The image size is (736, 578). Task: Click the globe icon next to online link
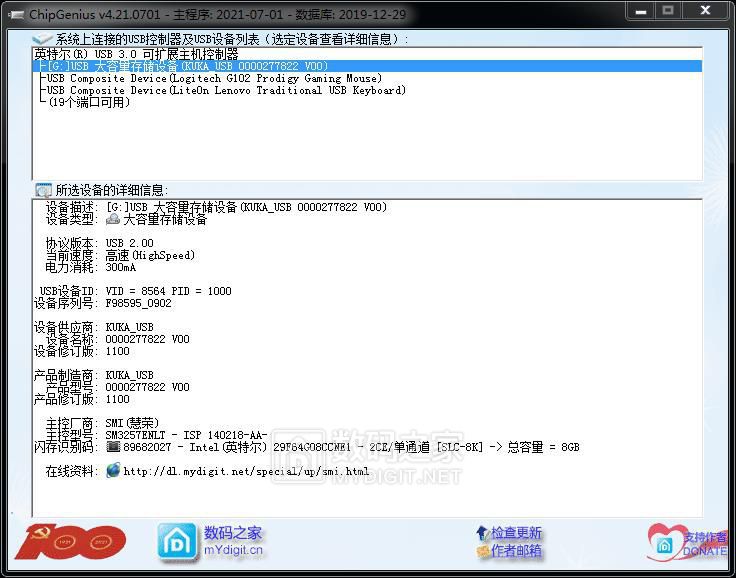point(113,470)
